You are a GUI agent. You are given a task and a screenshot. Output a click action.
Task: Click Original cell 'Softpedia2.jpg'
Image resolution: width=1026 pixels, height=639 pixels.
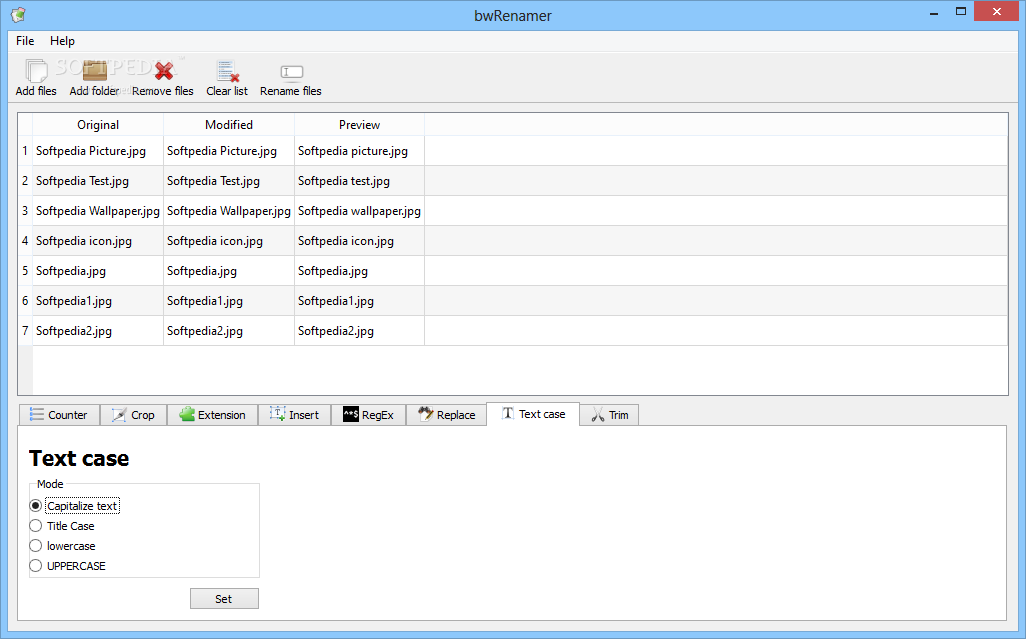(98, 331)
